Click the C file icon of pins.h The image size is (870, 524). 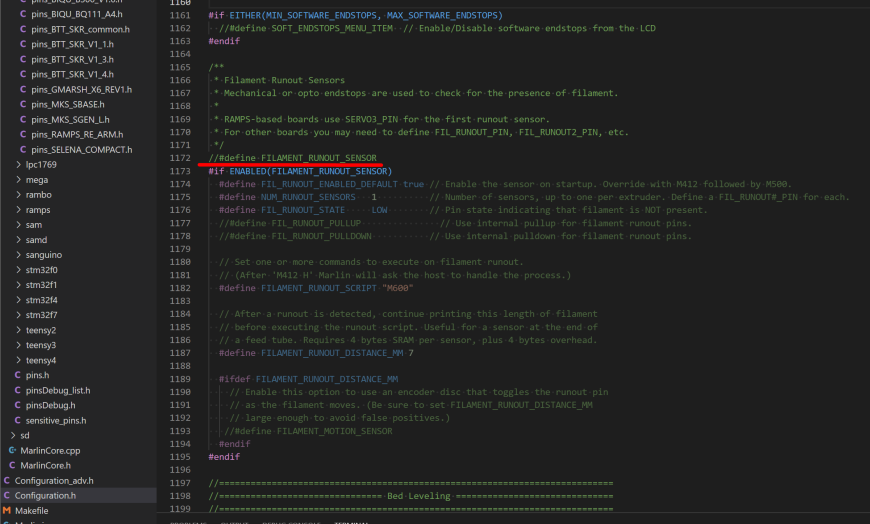(17, 375)
